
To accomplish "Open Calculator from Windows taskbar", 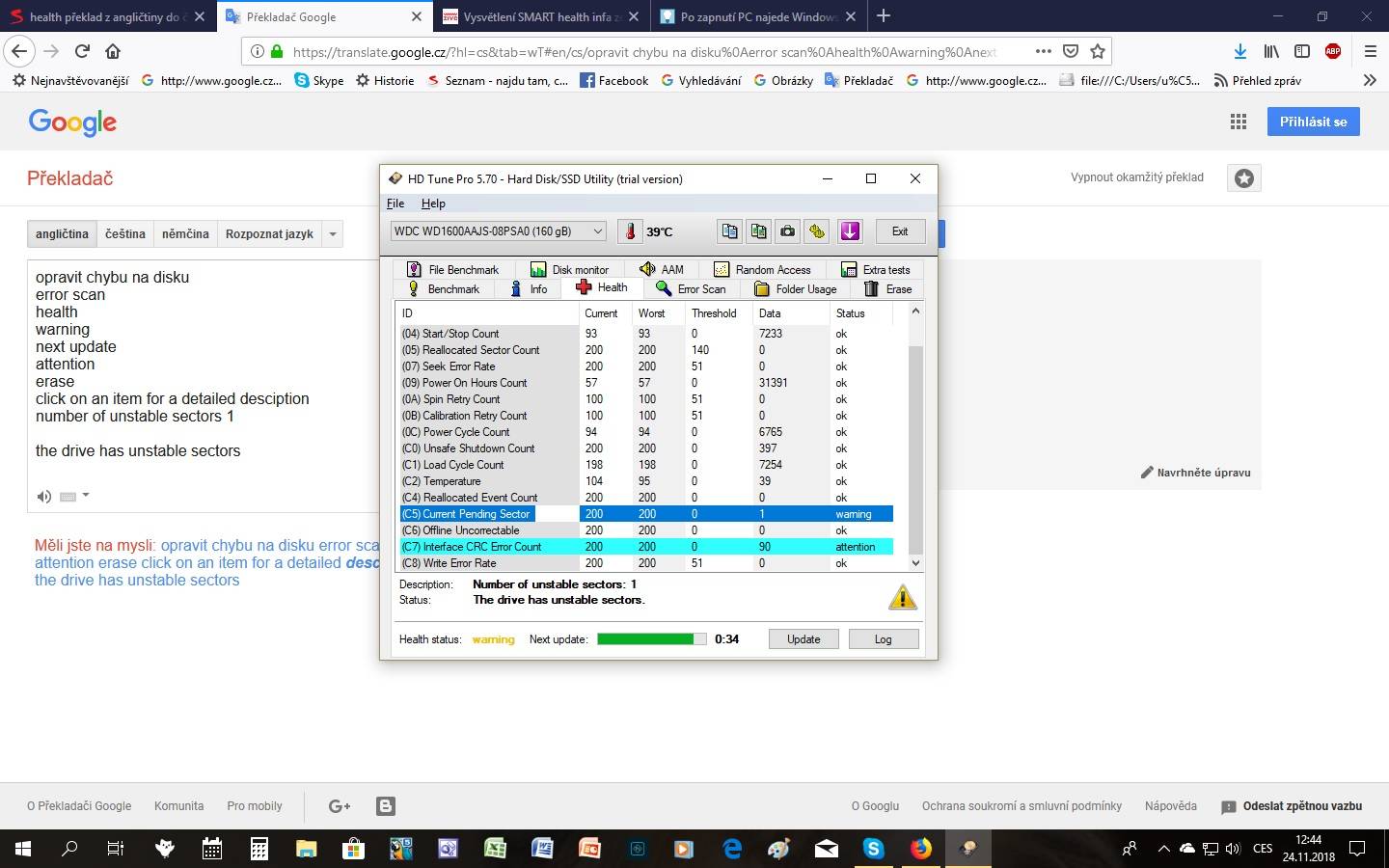I will [x=259, y=849].
